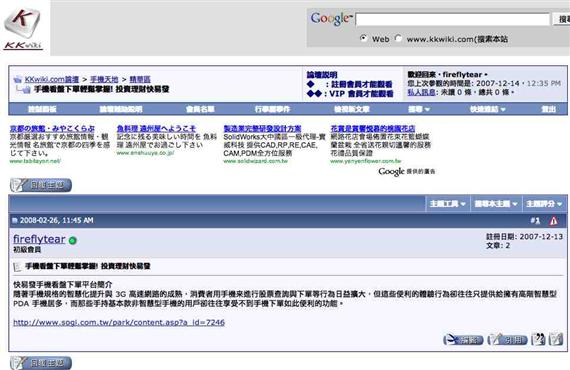Click the folder icon before KKwiki.com breadcrumb

pyautogui.click(x=17, y=79)
